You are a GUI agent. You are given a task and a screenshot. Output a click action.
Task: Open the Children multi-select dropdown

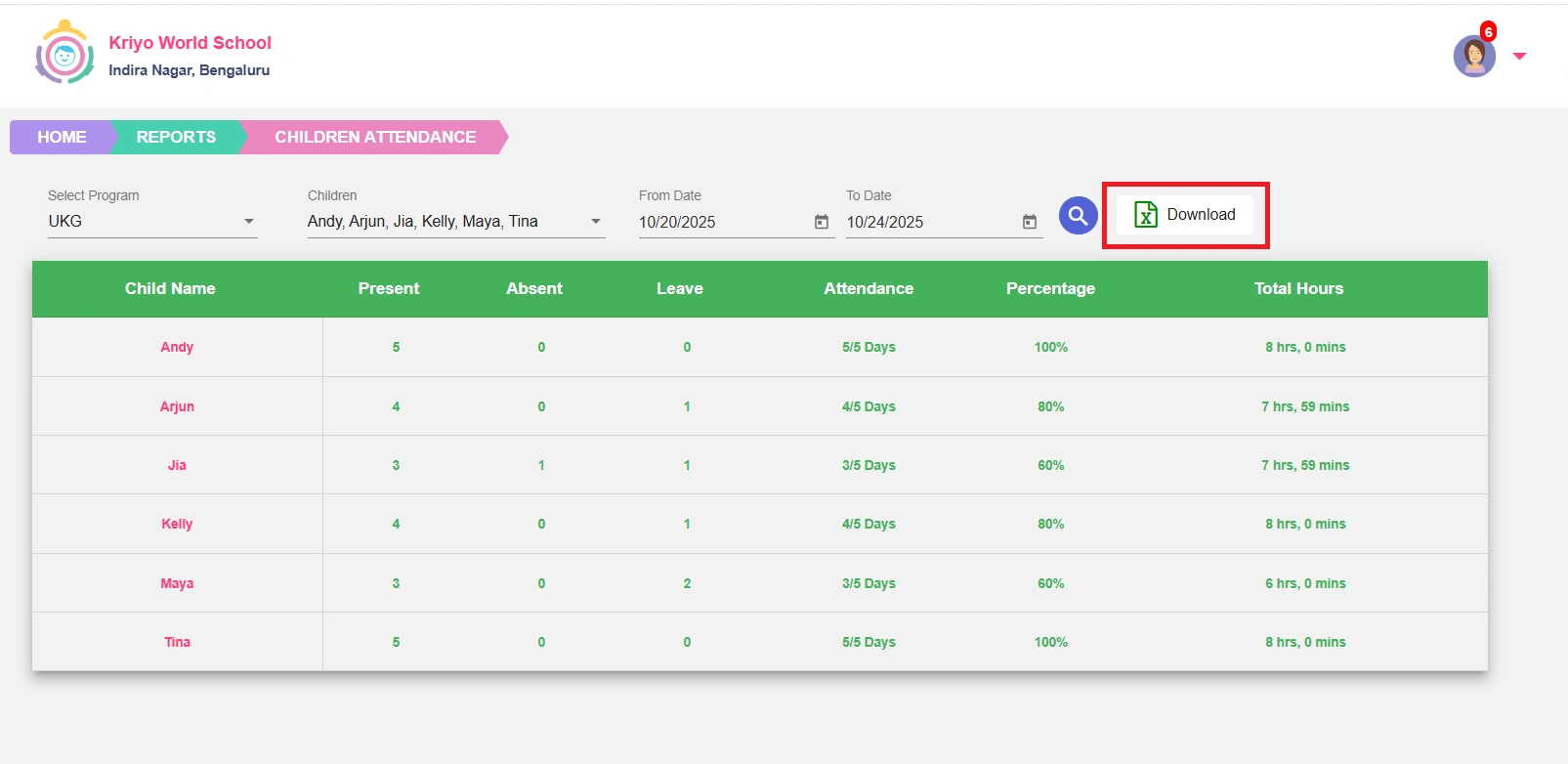(x=456, y=222)
